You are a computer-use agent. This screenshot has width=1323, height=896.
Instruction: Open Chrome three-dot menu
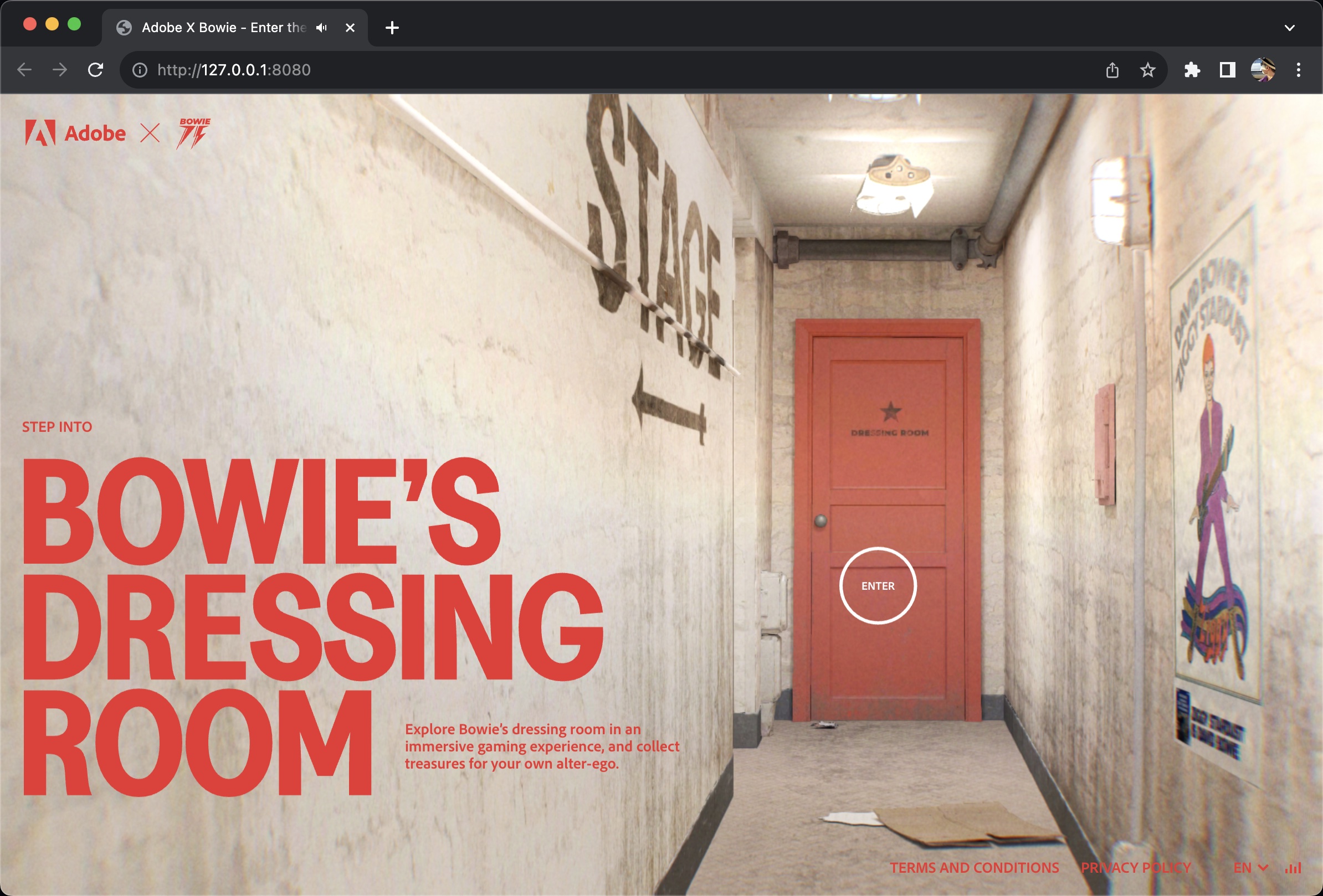1299,70
